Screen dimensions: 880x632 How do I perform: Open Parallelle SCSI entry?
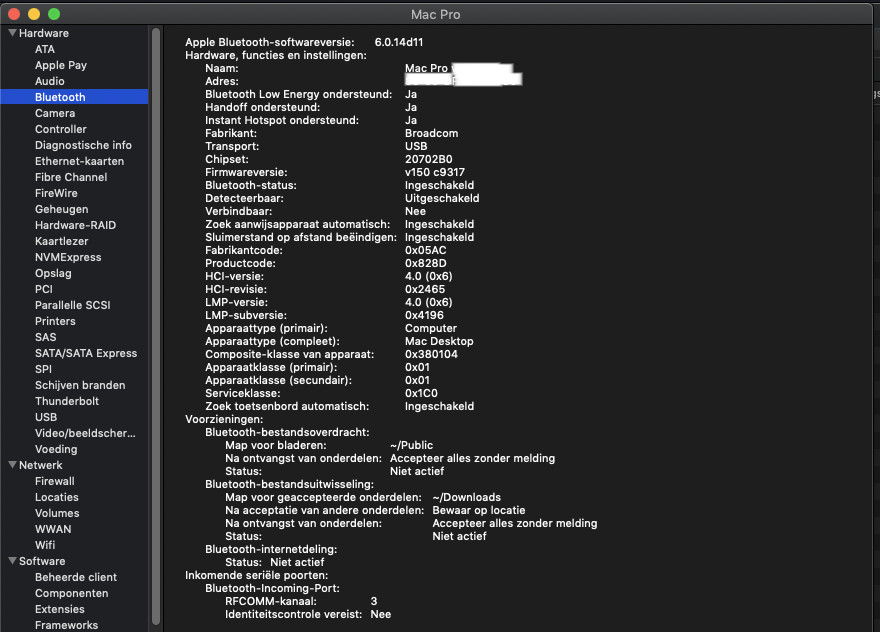[x=72, y=305]
